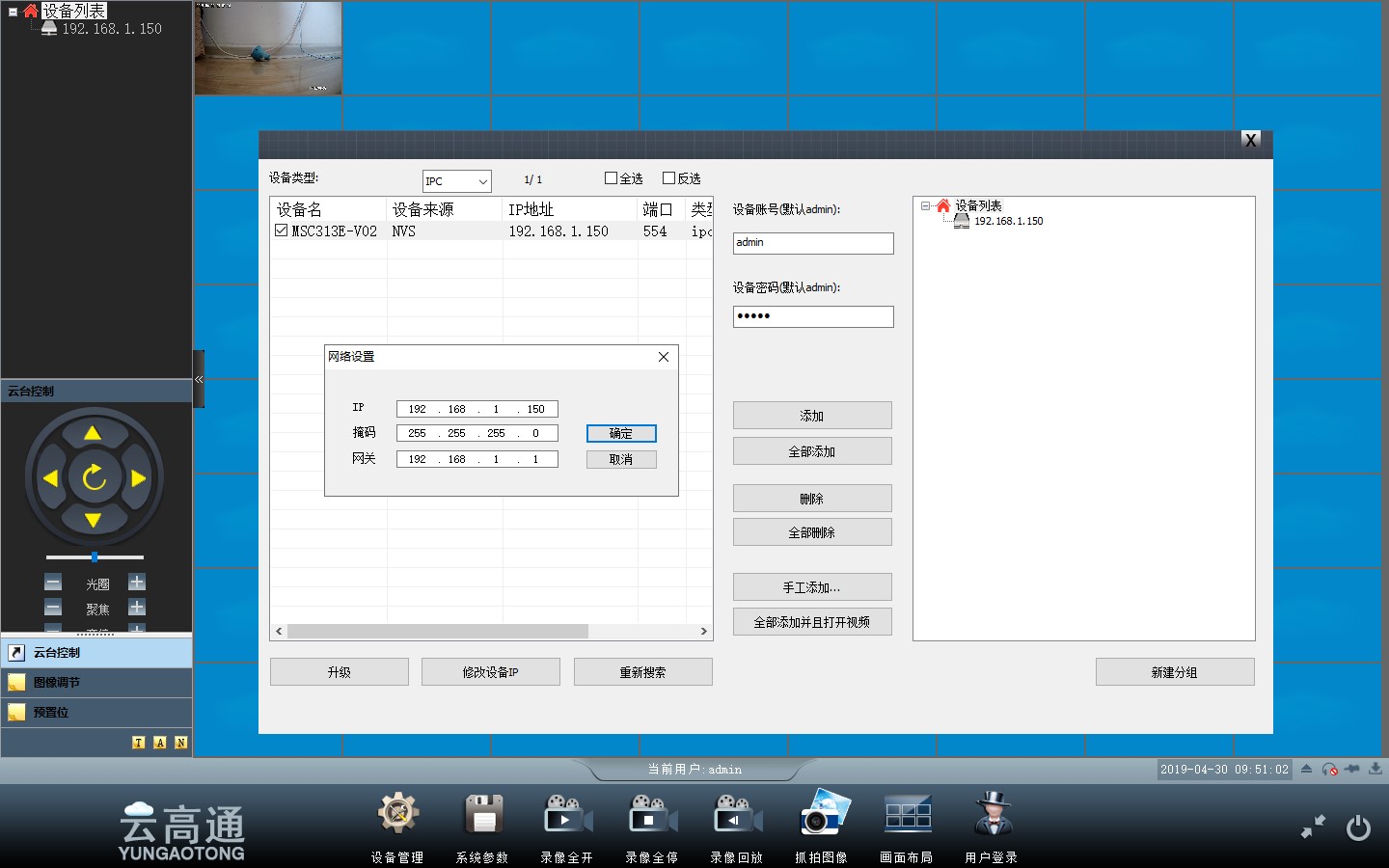Collapse the left sidebar device list root

click(x=13, y=12)
